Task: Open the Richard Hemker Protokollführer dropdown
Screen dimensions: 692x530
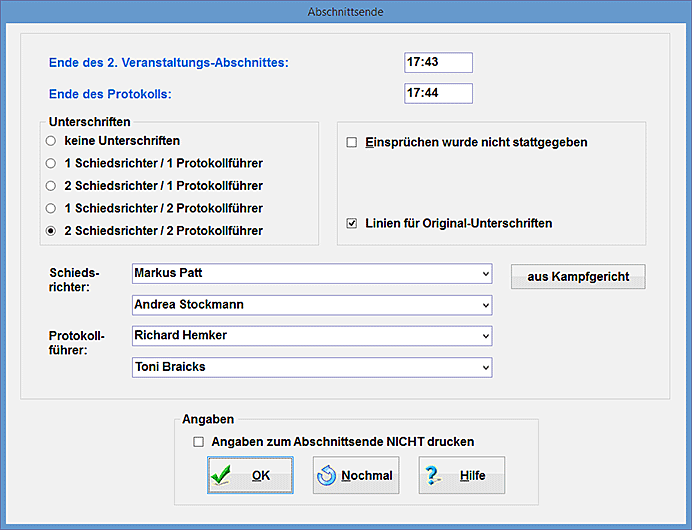Action: coord(485,336)
